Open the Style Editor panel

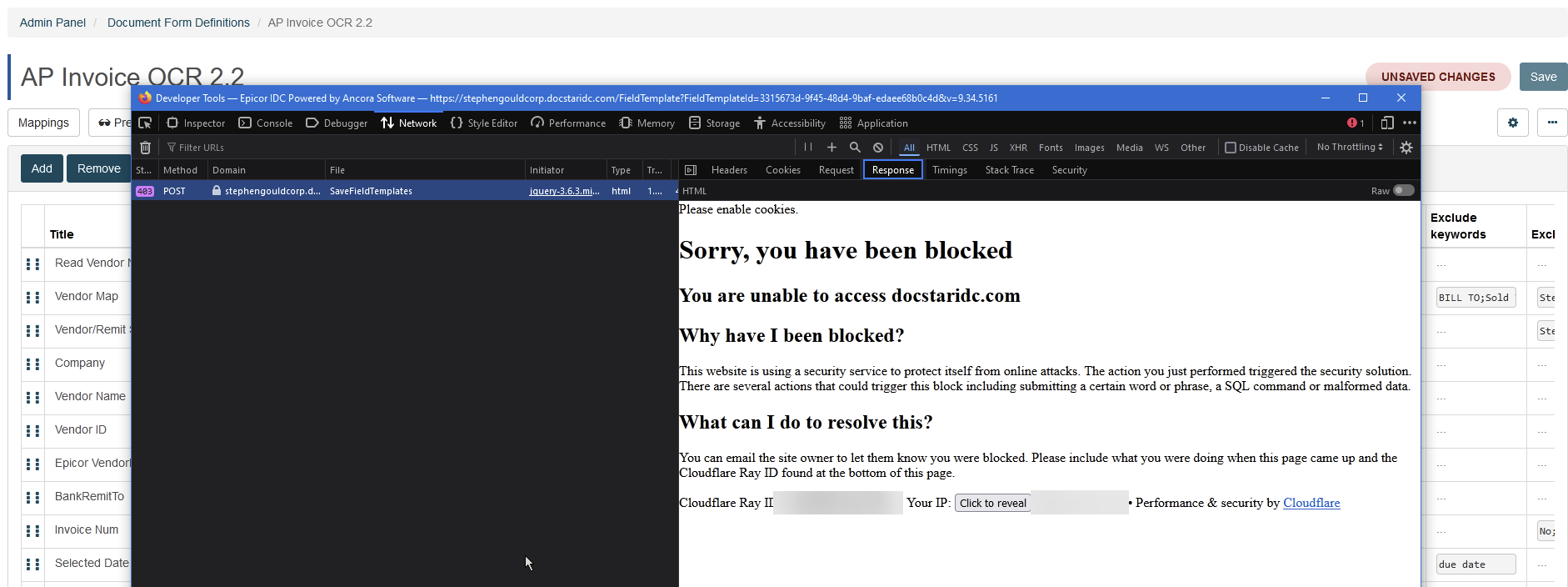click(484, 123)
